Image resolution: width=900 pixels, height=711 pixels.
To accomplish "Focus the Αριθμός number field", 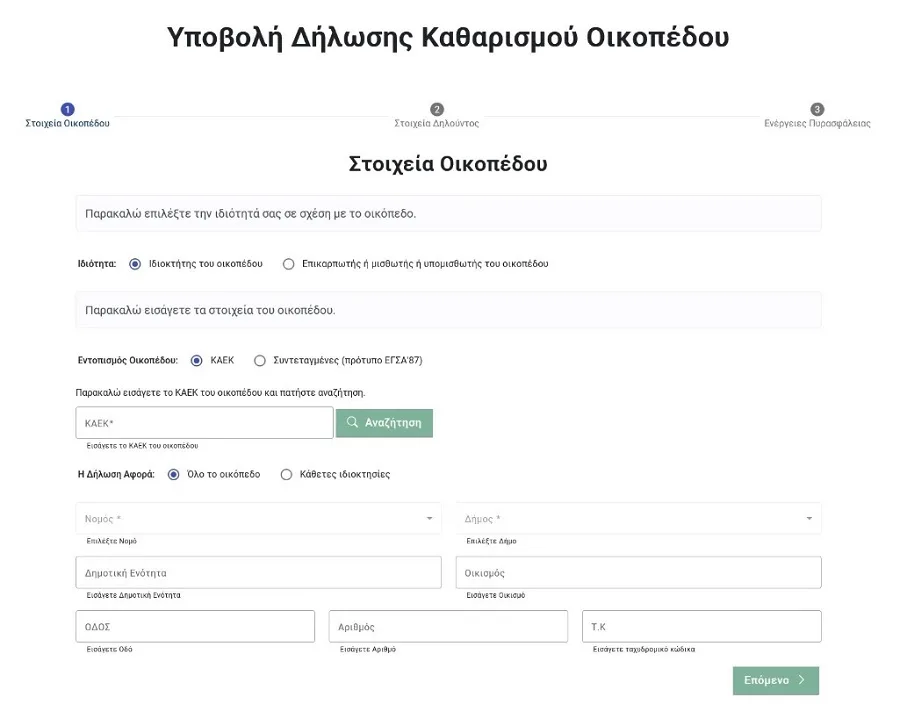I will click(448, 627).
